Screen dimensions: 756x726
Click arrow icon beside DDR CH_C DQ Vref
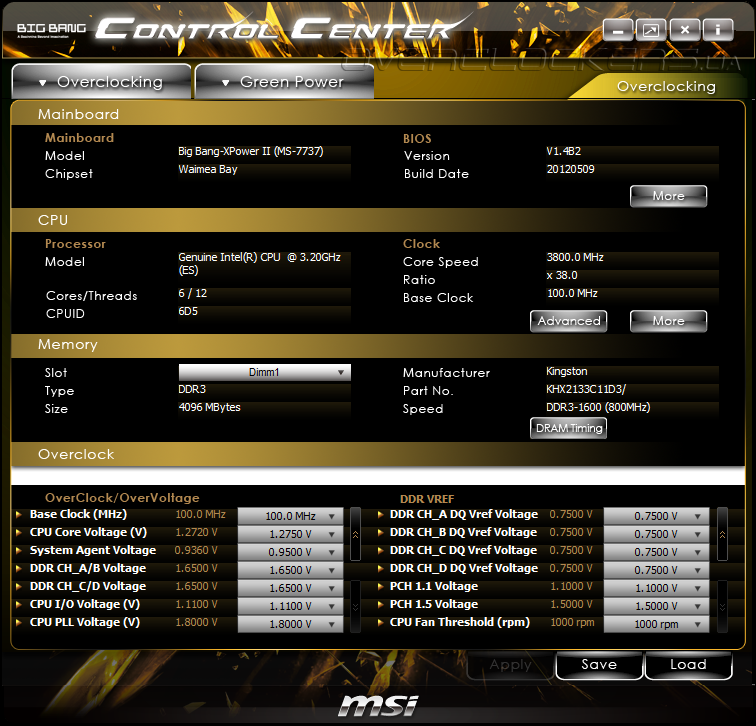click(x=380, y=551)
